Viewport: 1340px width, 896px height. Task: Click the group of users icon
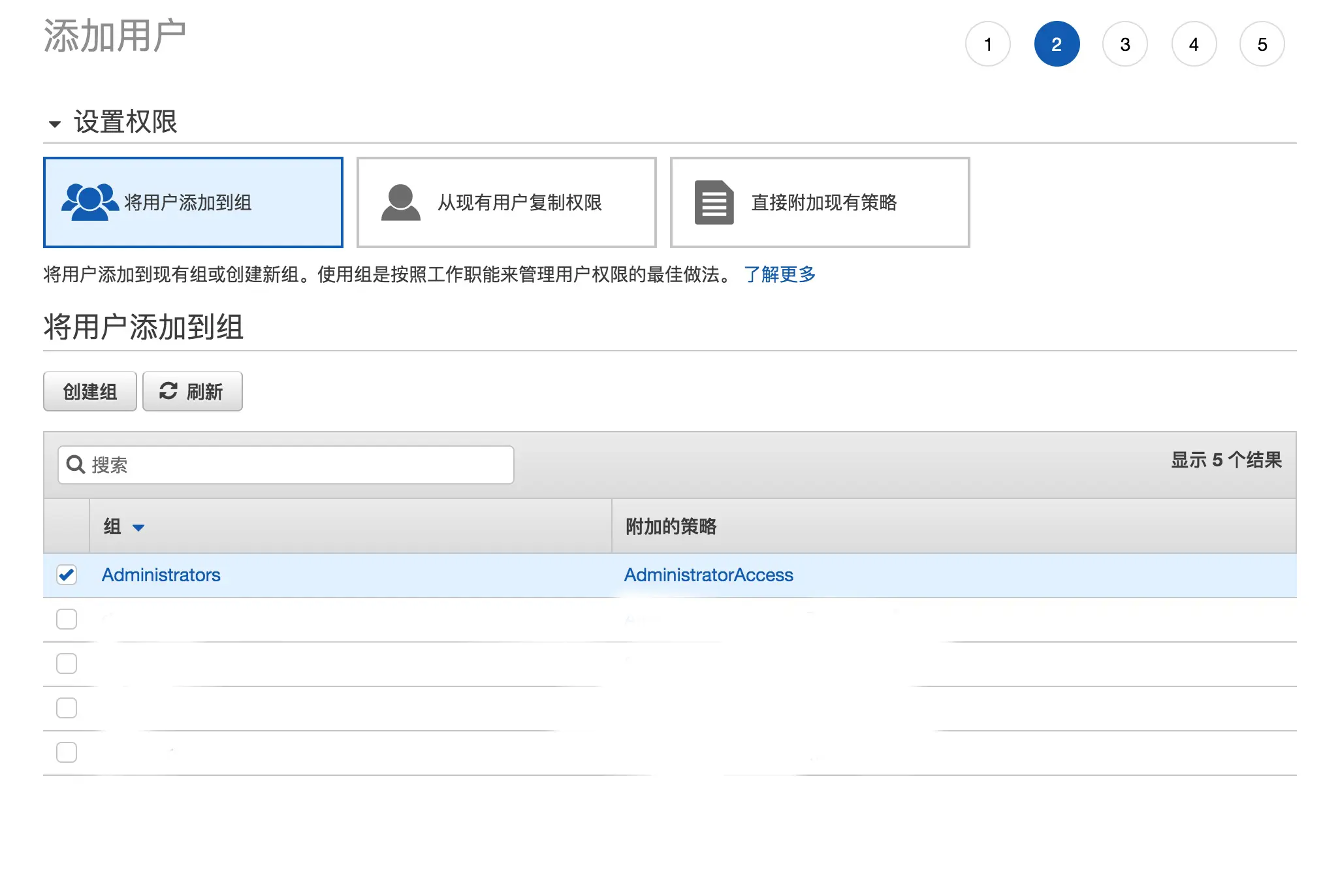click(x=89, y=202)
